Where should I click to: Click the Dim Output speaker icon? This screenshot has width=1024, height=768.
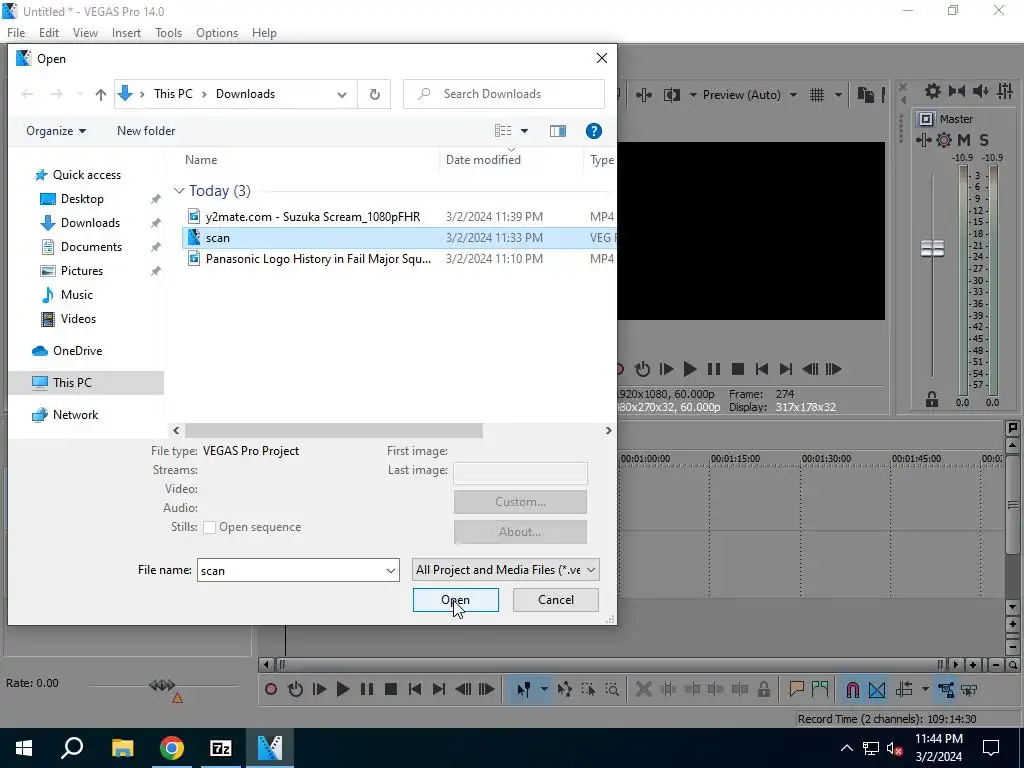(980, 91)
